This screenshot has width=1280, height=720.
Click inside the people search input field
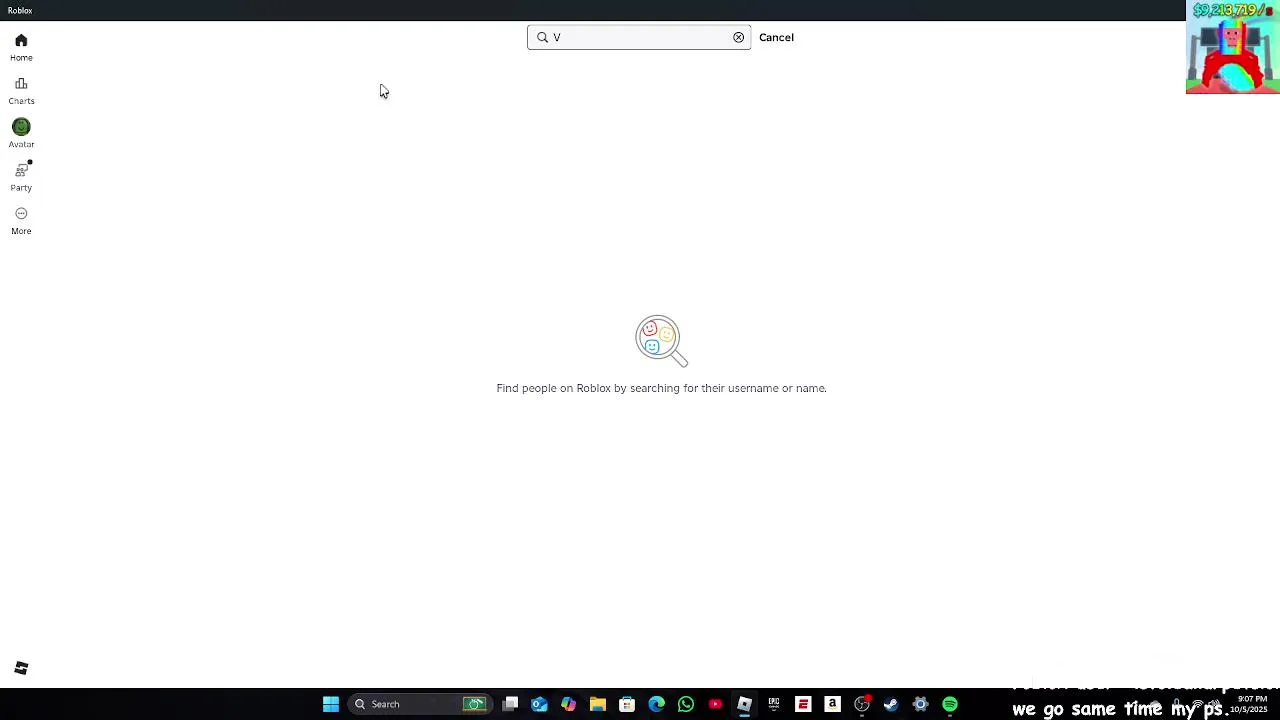coord(639,37)
